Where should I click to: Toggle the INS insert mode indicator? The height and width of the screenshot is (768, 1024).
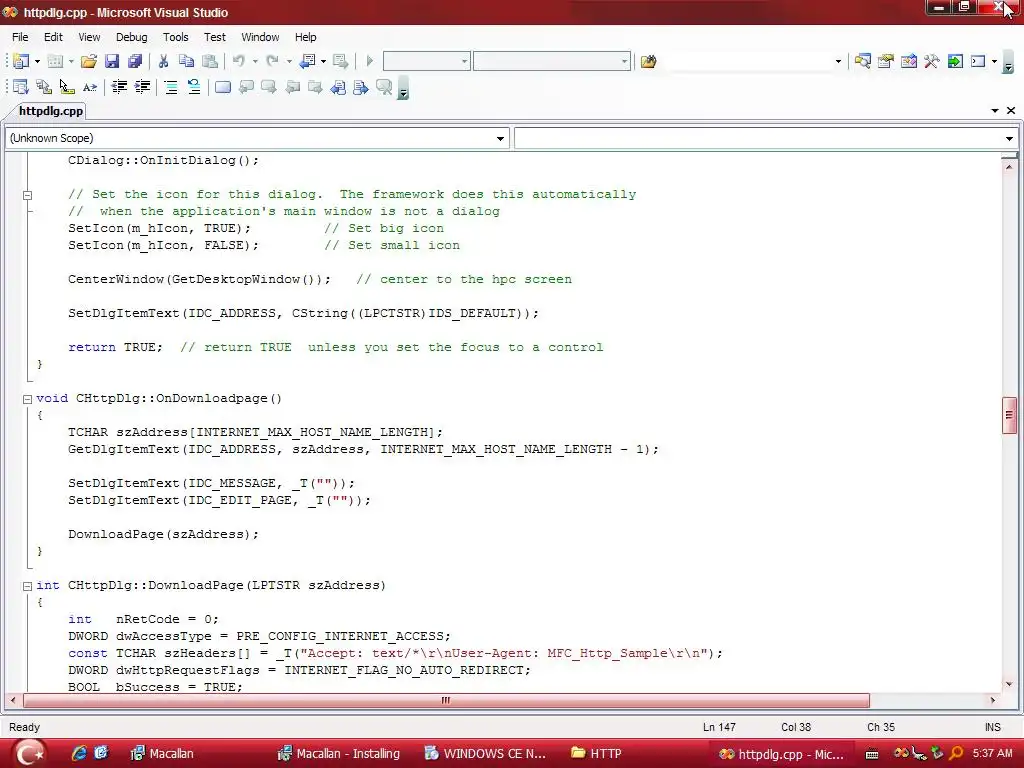tap(992, 727)
